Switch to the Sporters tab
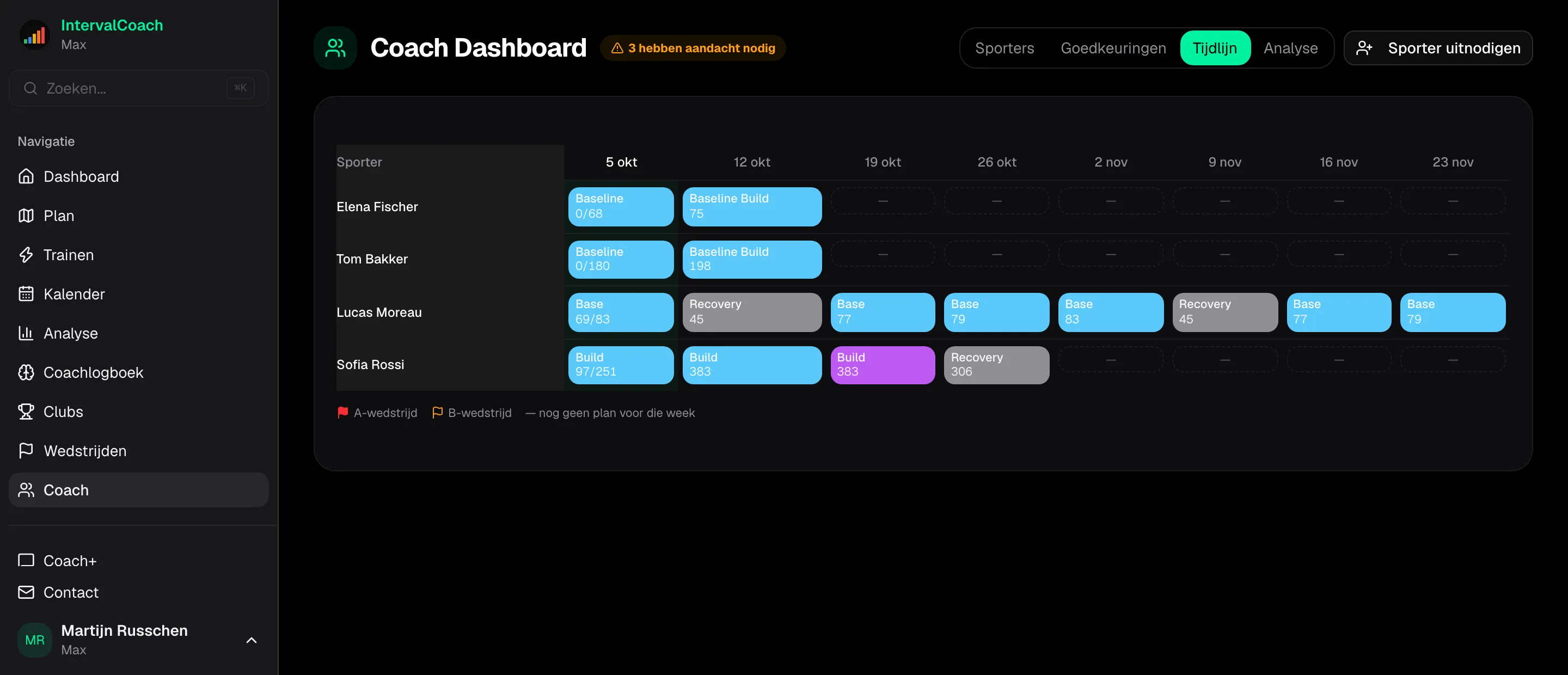This screenshot has width=1568, height=675. coord(1004,48)
